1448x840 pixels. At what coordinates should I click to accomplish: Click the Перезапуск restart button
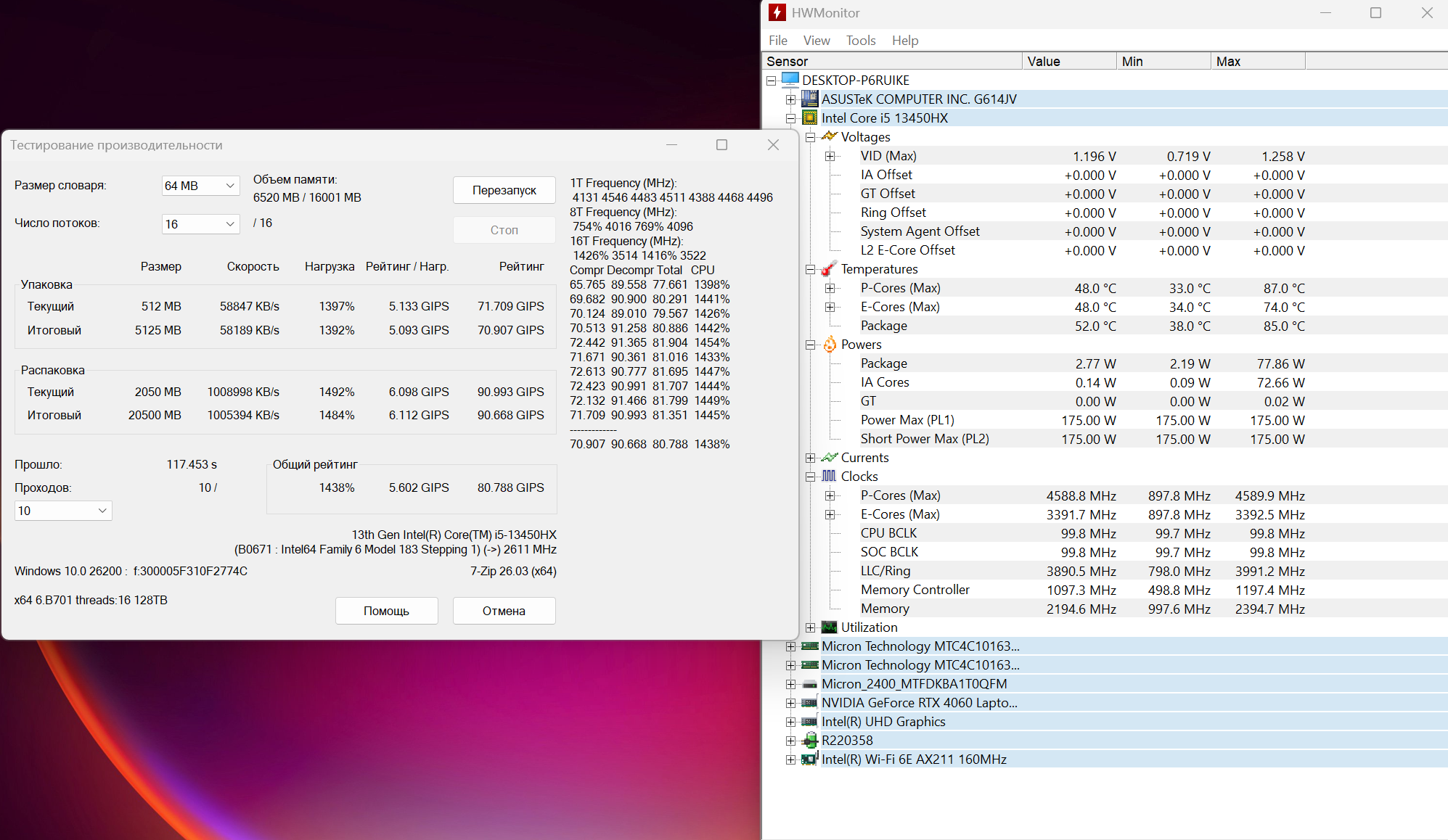[504, 190]
